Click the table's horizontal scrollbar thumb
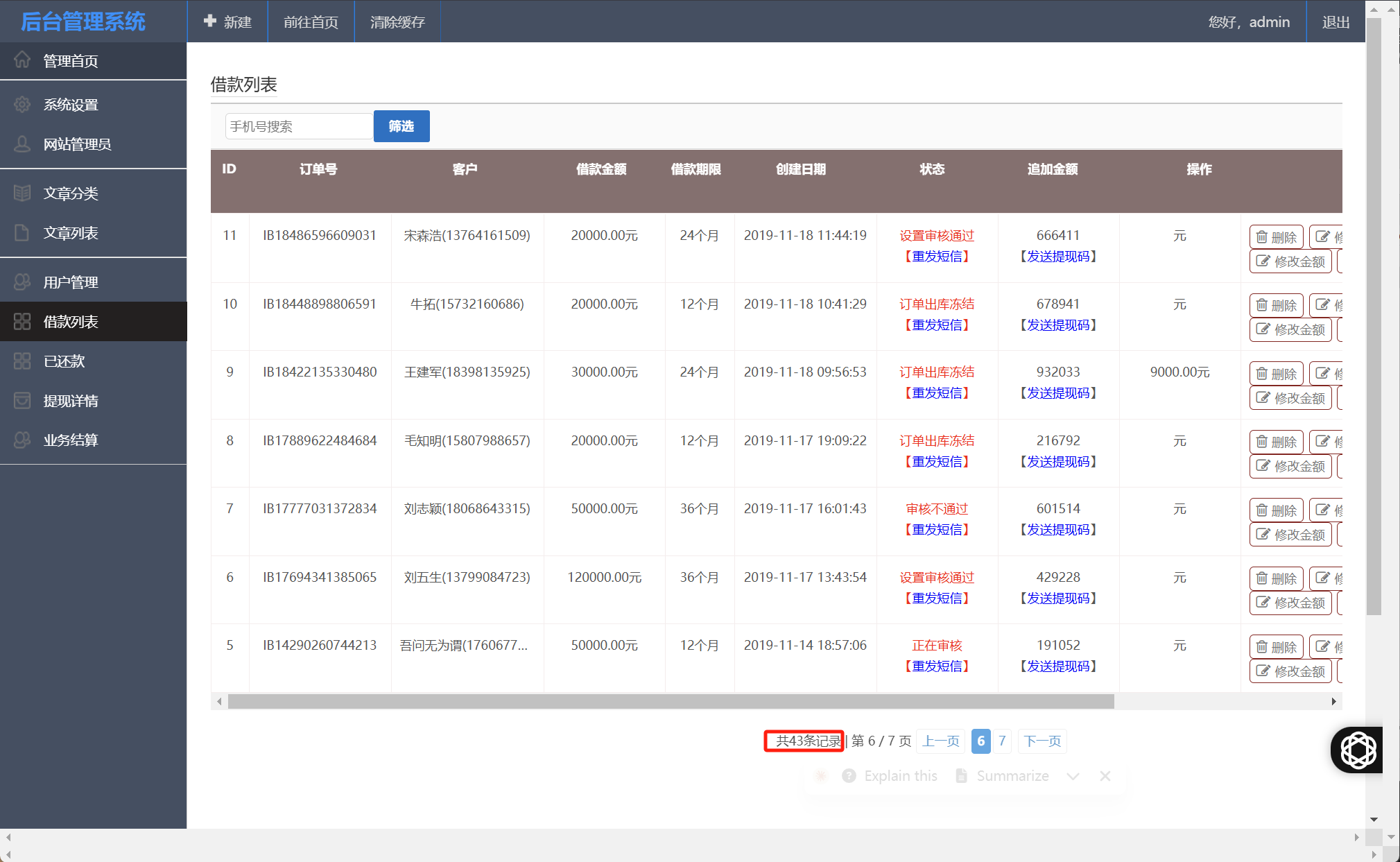This screenshot has width=1400, height=862. click(671, 702)
